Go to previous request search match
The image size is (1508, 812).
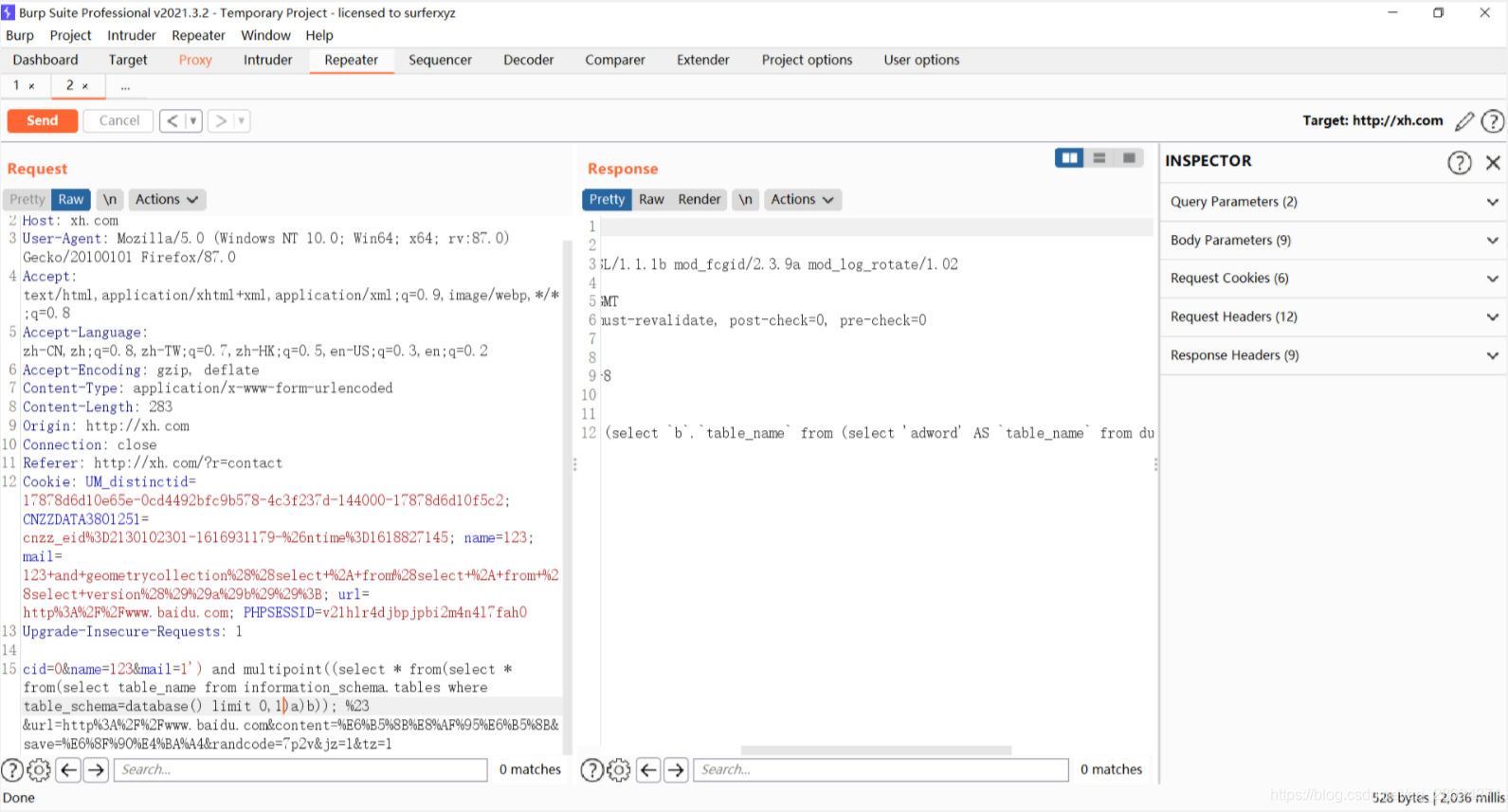[68, 770]
